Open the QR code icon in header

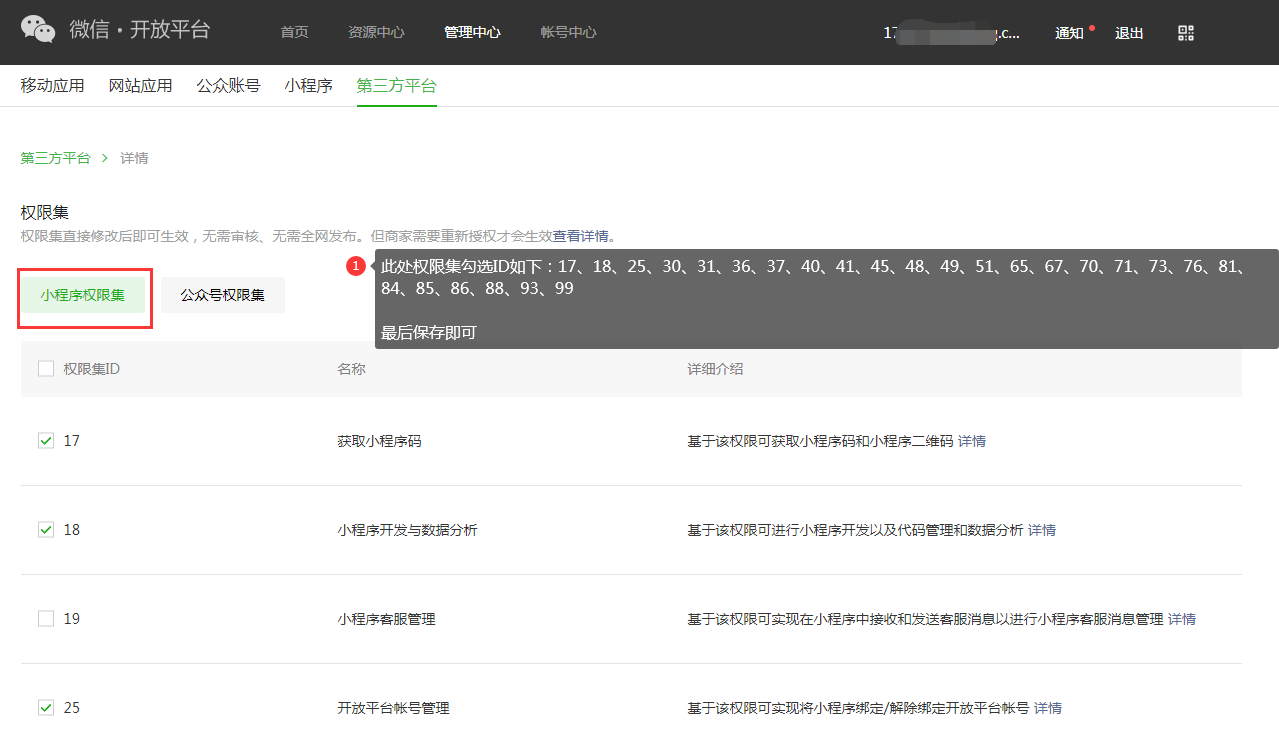(x=1186, y=33)
